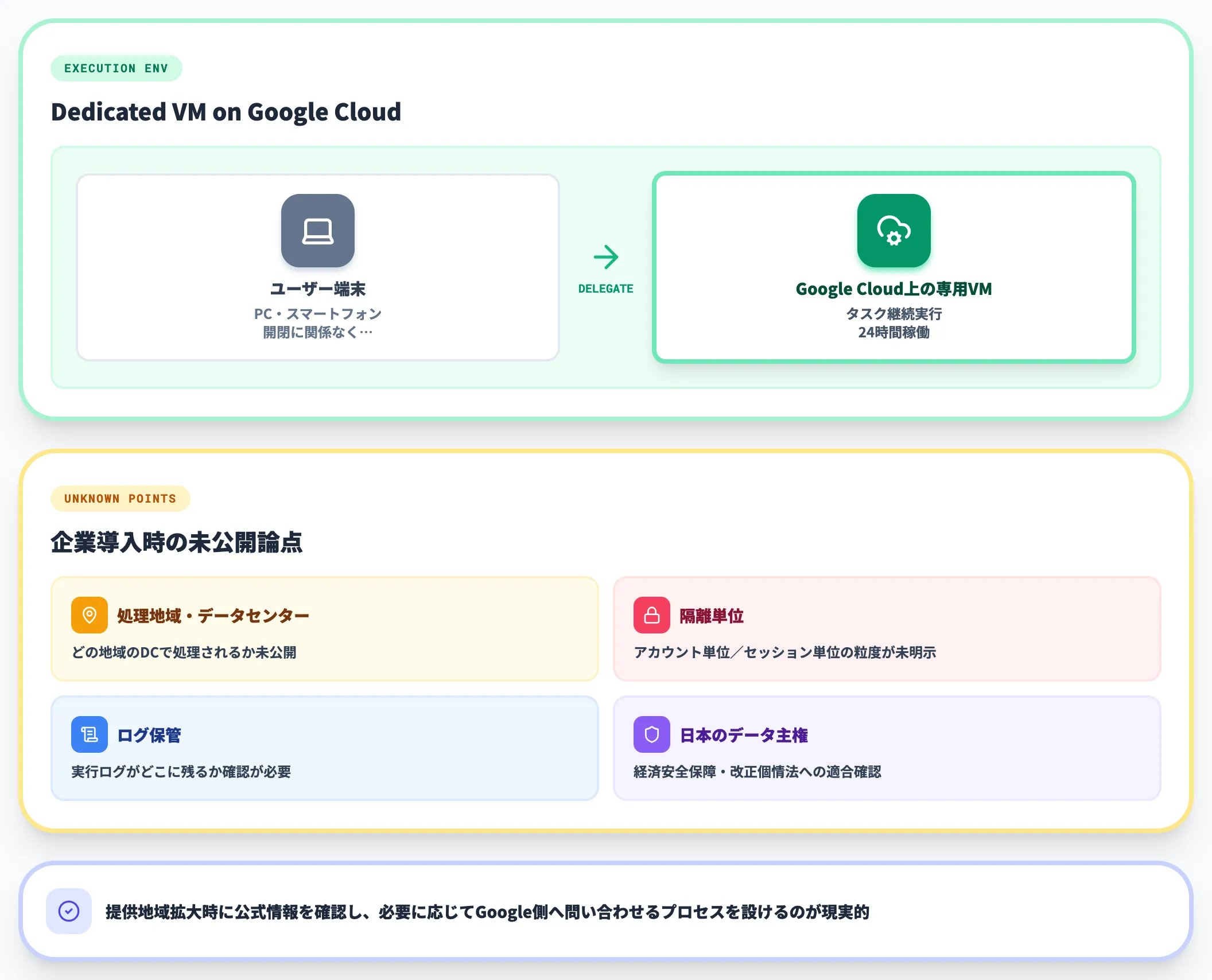
Task: Click the laptop icon above ユーザー端末
Action: pos(318,231)
